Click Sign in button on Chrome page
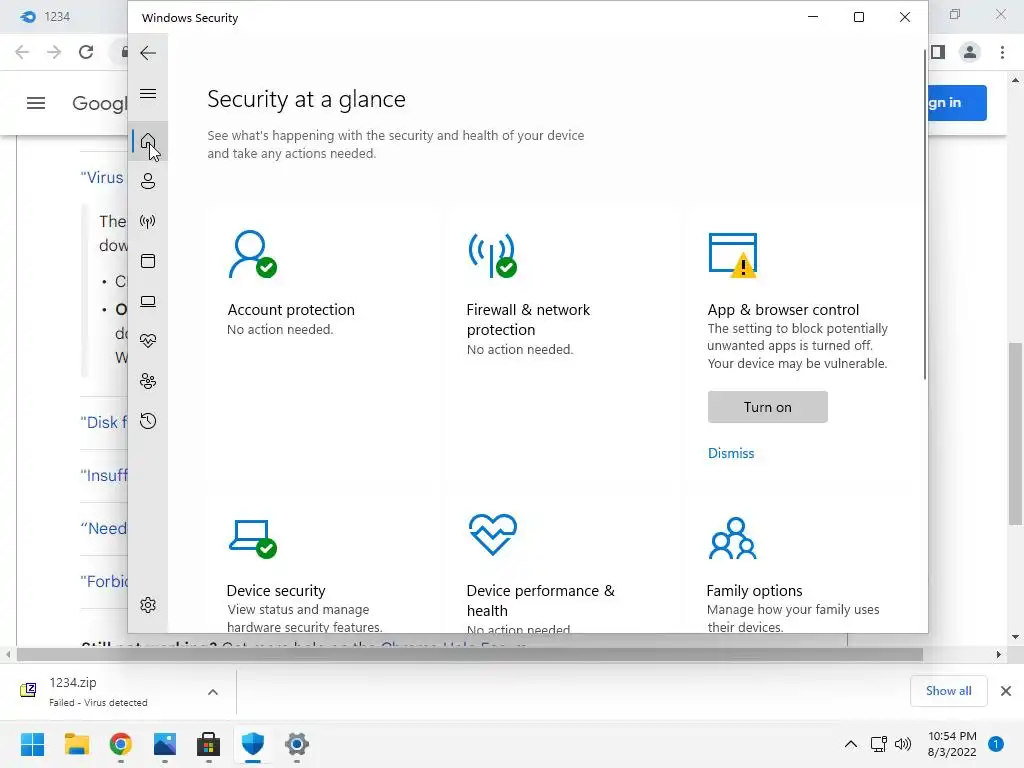 click(x=957, y=103)
